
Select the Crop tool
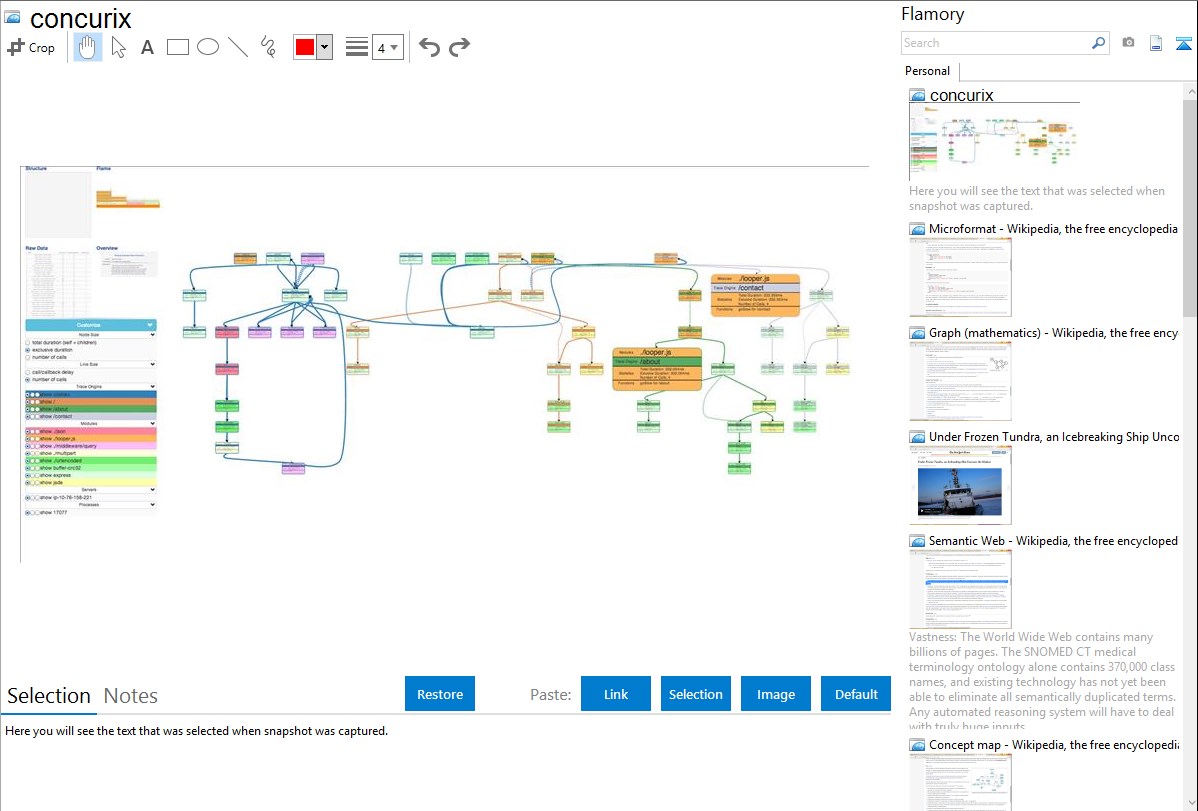(x=31, y=47)
